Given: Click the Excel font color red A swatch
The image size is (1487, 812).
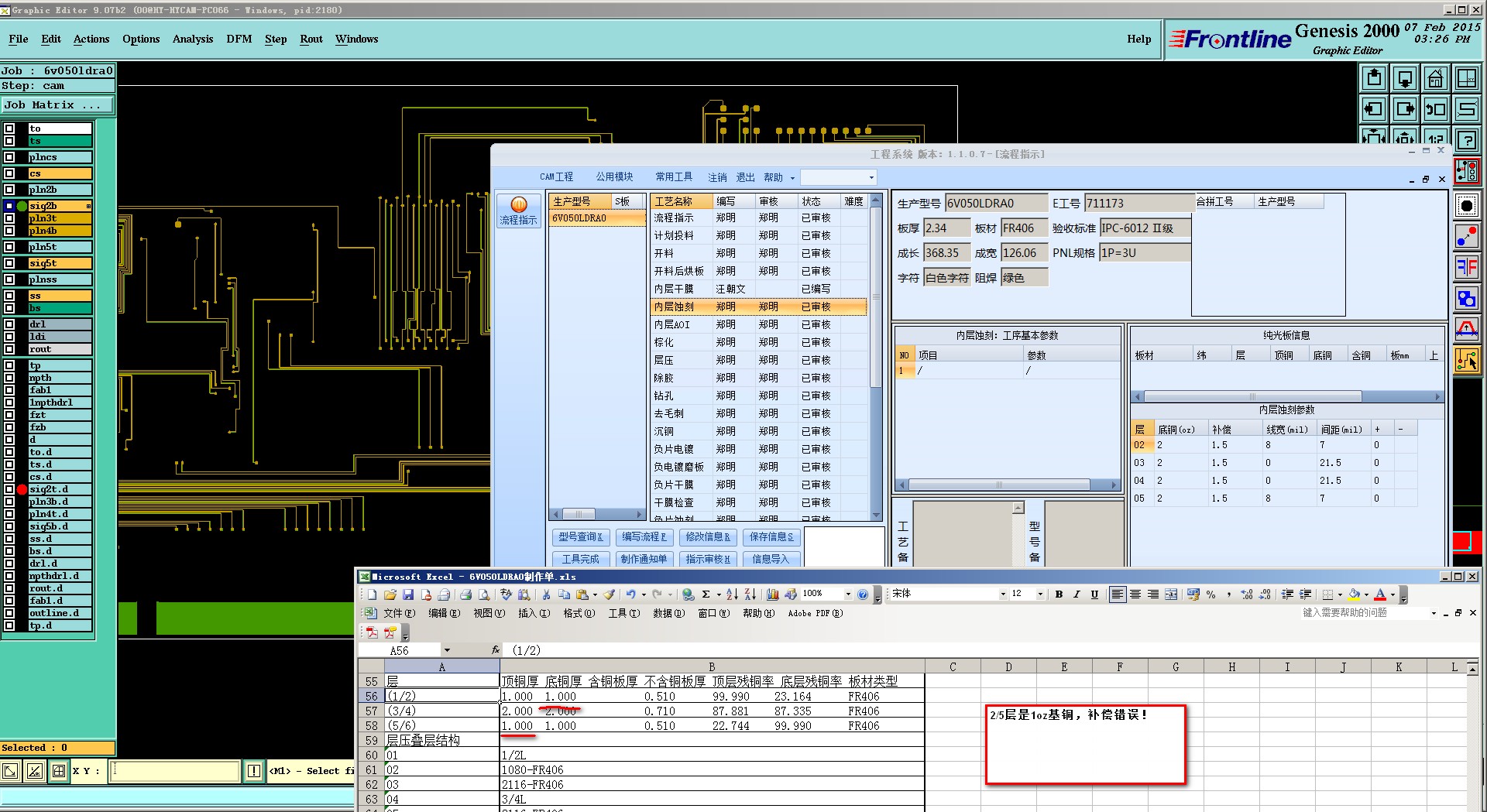Looking at the screenshot, I should [1380, 594].
